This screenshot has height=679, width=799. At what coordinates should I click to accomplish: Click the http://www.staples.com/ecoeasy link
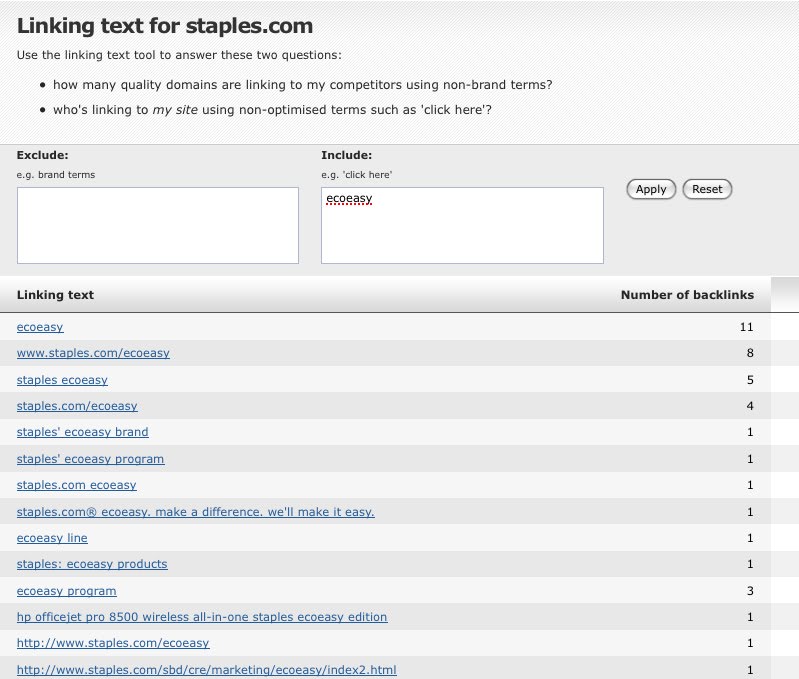point(113,643)
